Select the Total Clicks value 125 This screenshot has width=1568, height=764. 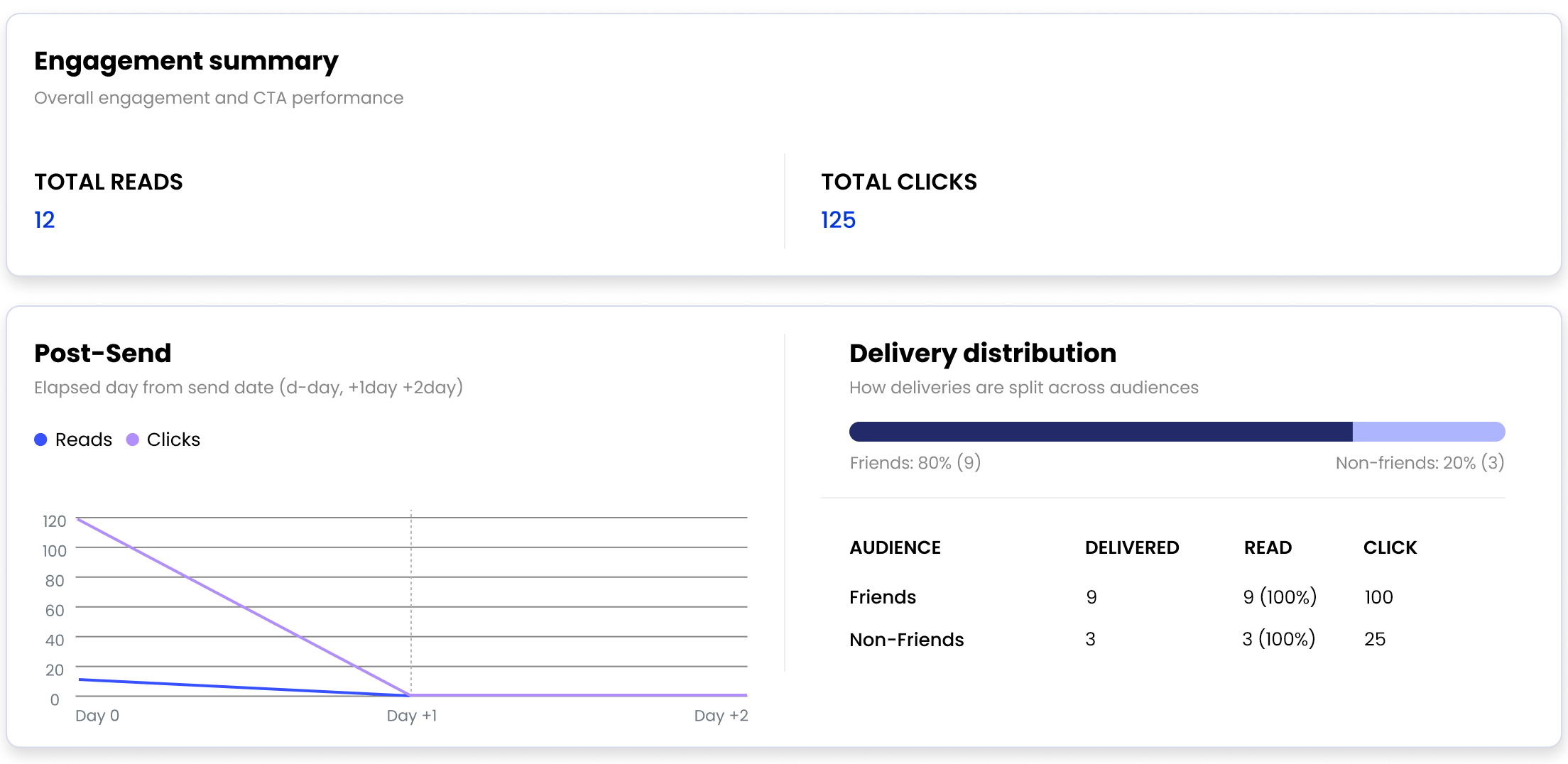coord(838,220)
